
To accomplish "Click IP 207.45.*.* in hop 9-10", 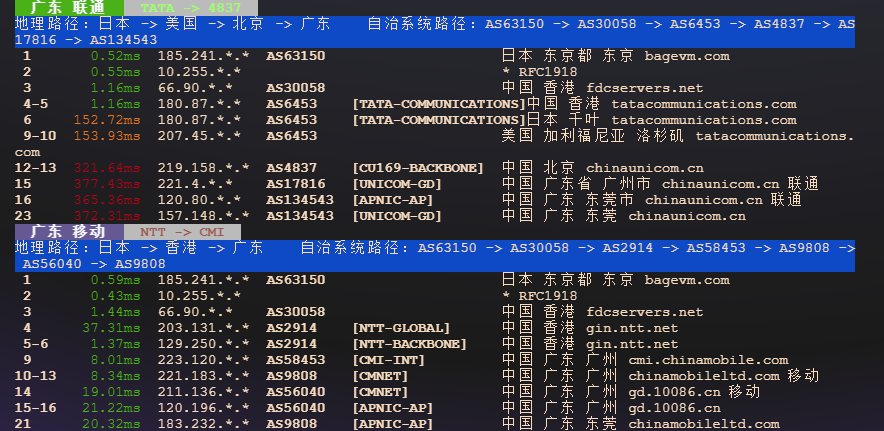I will click(x=199, y=136).
